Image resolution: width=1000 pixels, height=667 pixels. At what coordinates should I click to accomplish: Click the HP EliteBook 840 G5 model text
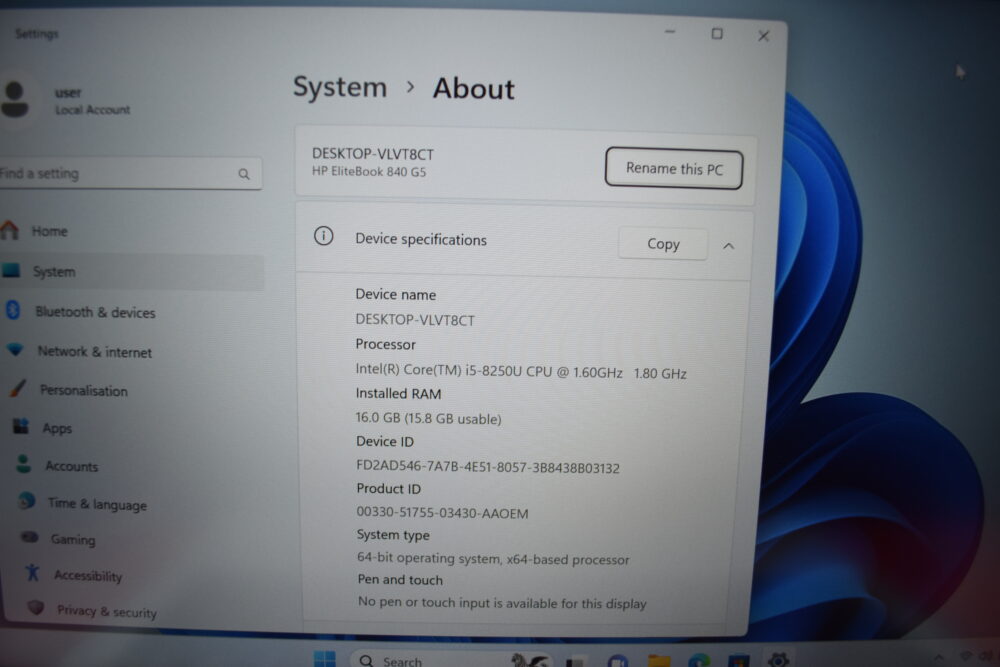[x=369, y=172]
